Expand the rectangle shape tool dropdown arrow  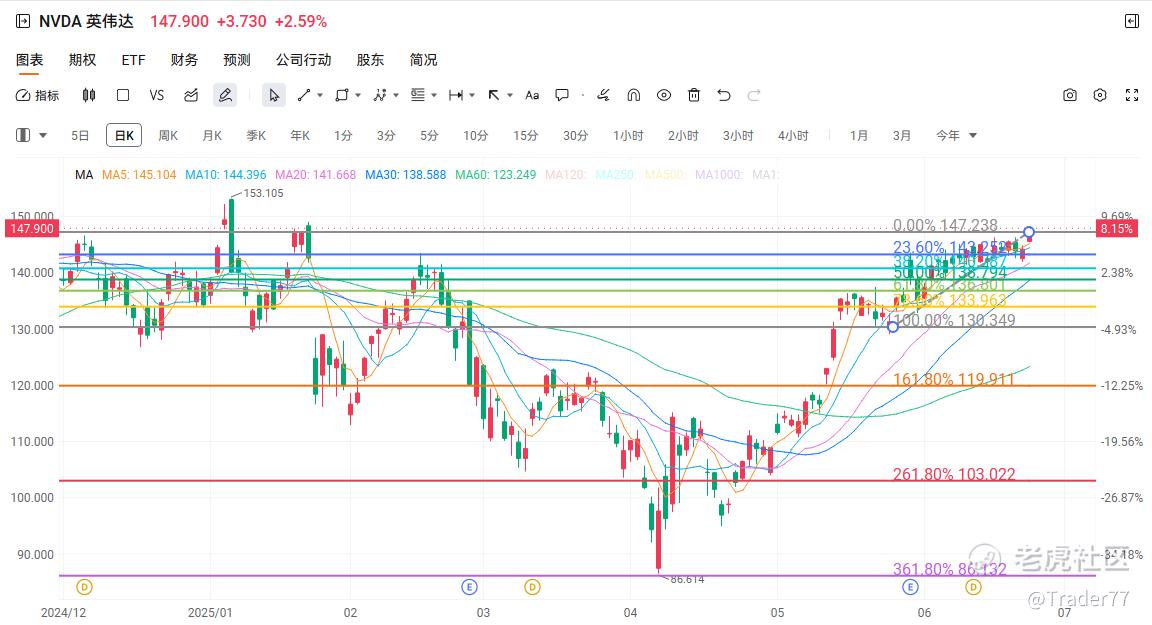click(358, 95)
